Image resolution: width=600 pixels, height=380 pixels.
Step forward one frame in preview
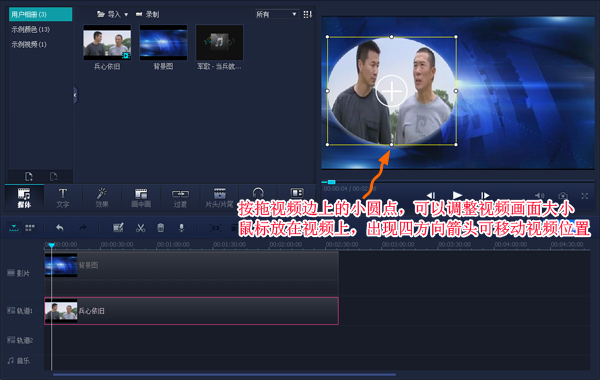(x=484, y=196)
